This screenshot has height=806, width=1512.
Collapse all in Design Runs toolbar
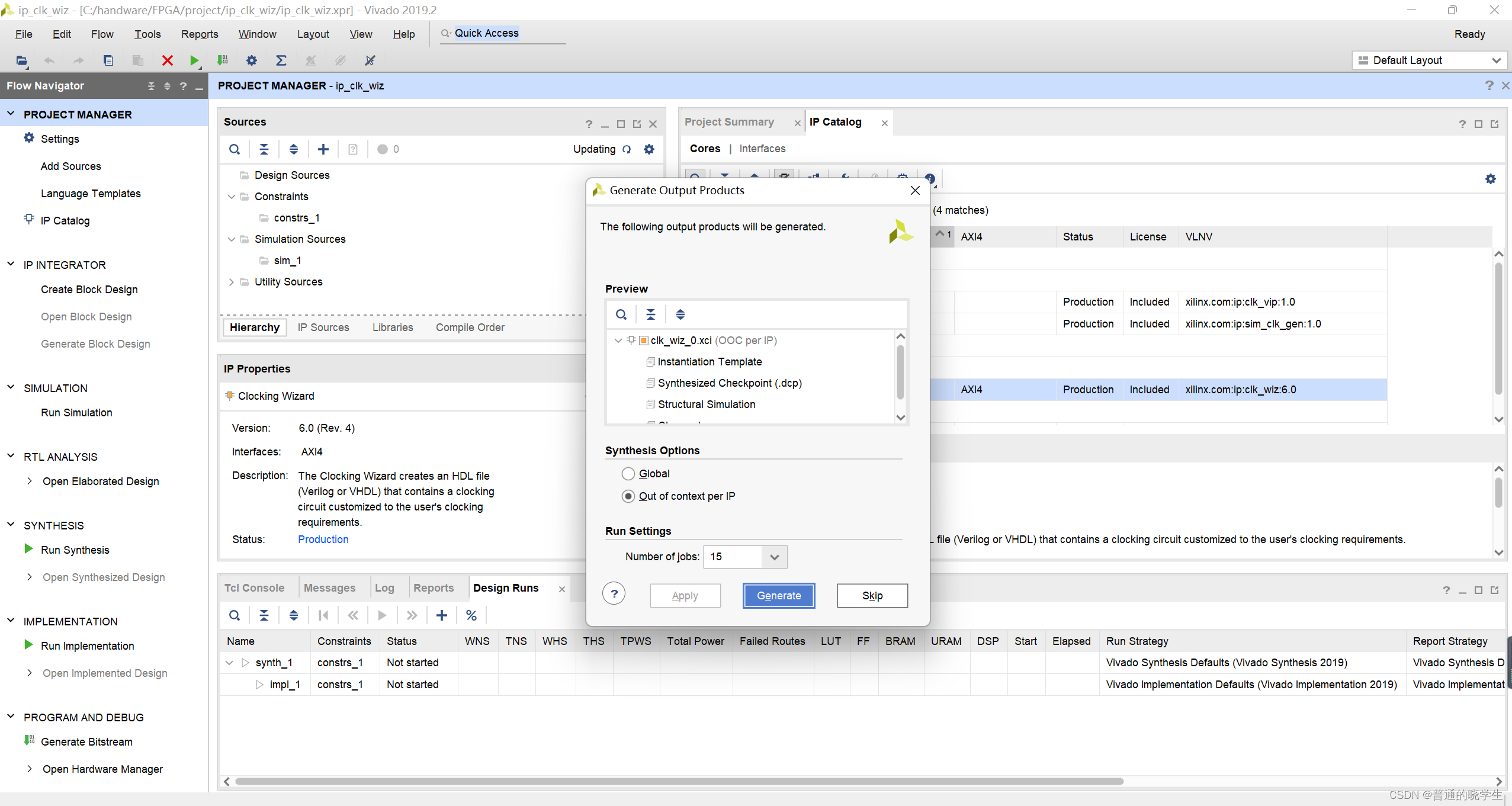click(x=264, y=615)
